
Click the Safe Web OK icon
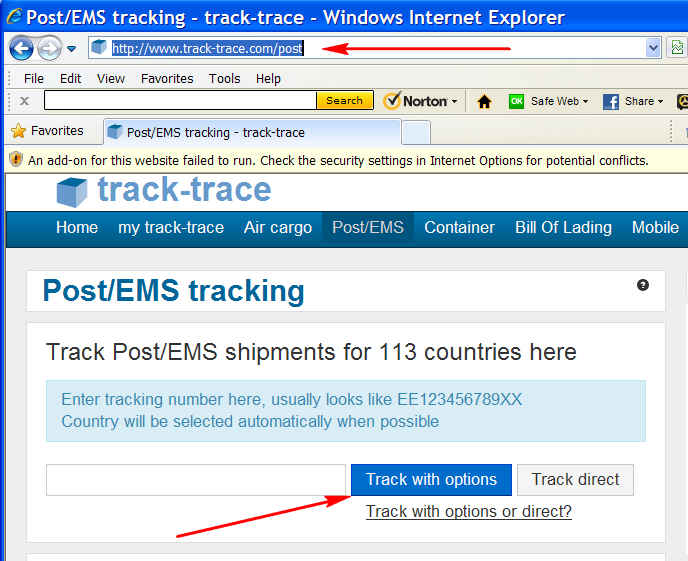pyautogui.click(x=516, y=101)
